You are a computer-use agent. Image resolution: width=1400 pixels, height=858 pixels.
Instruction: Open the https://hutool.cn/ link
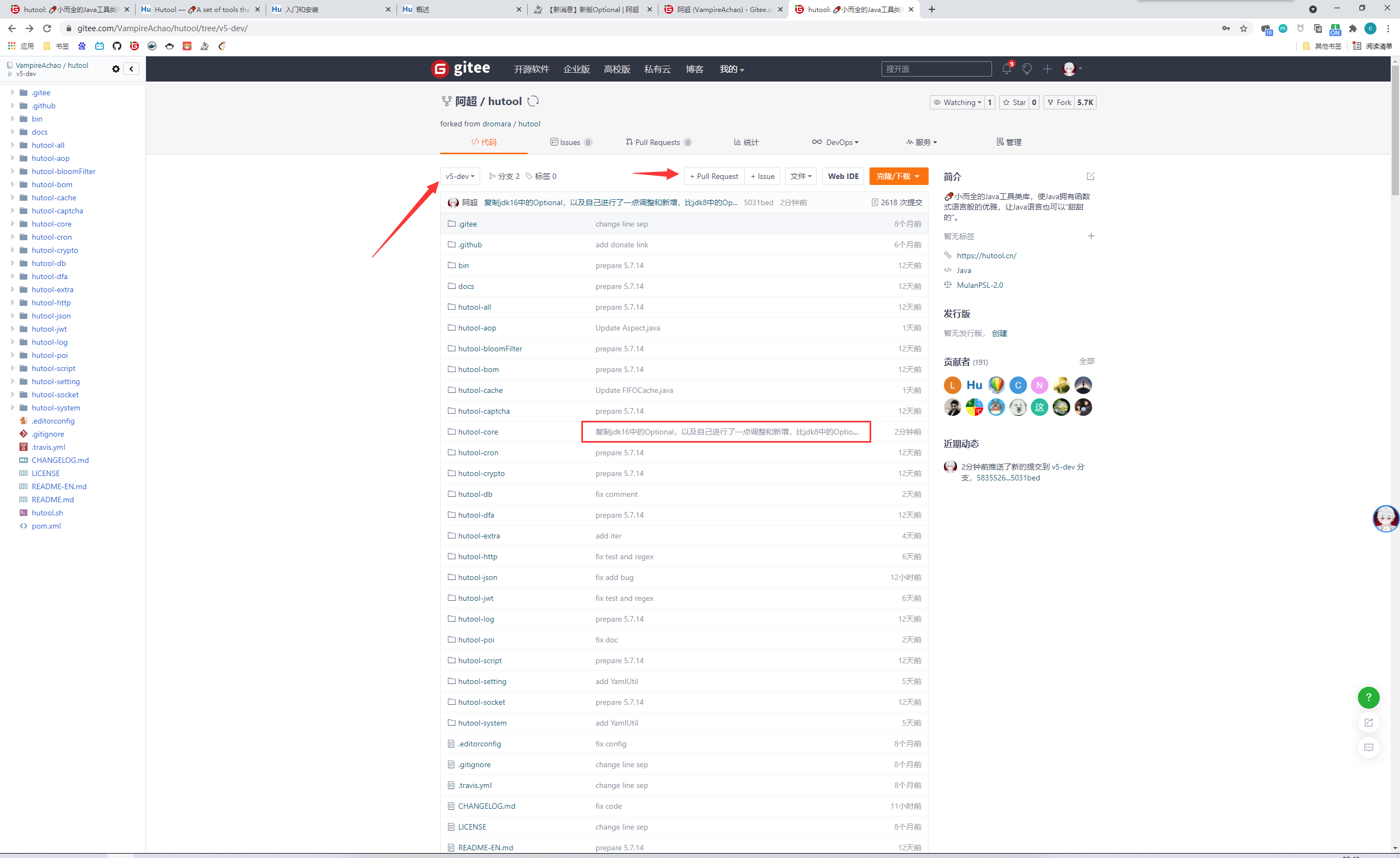(986, 256)
